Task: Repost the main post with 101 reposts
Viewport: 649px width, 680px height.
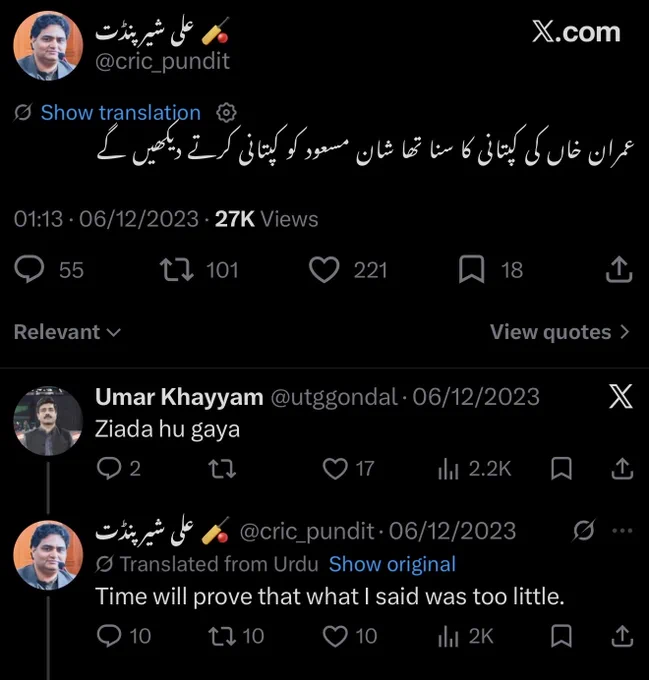Action: click(176, 269)
